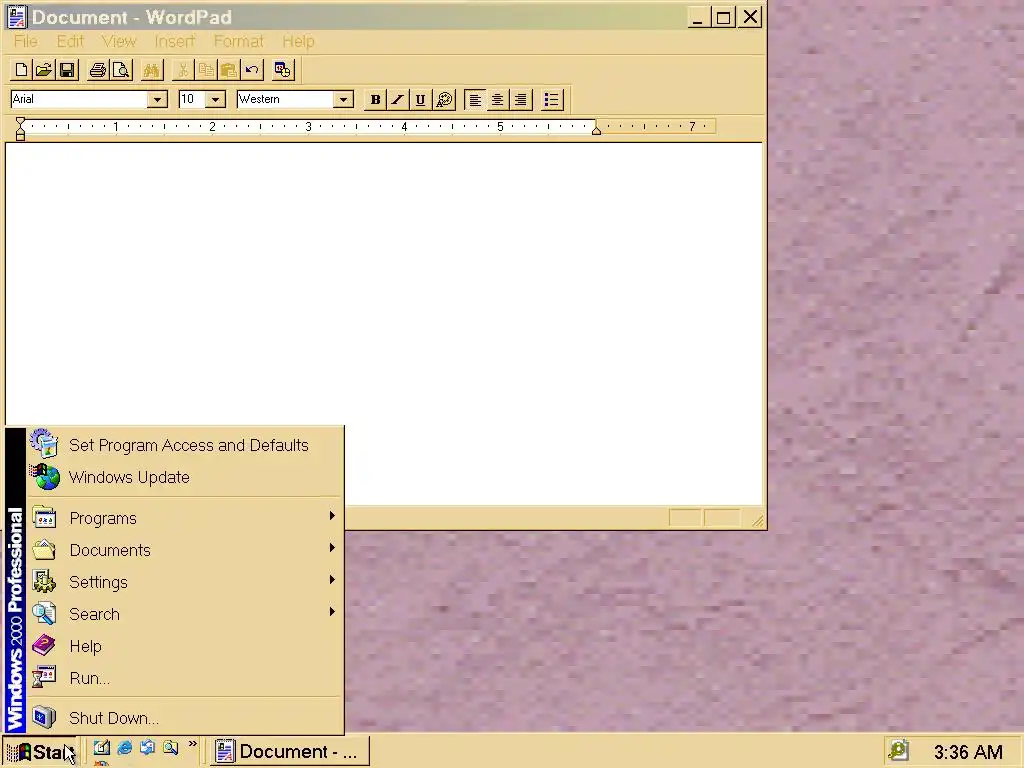Toggle Italic formatting

(398, 99)
